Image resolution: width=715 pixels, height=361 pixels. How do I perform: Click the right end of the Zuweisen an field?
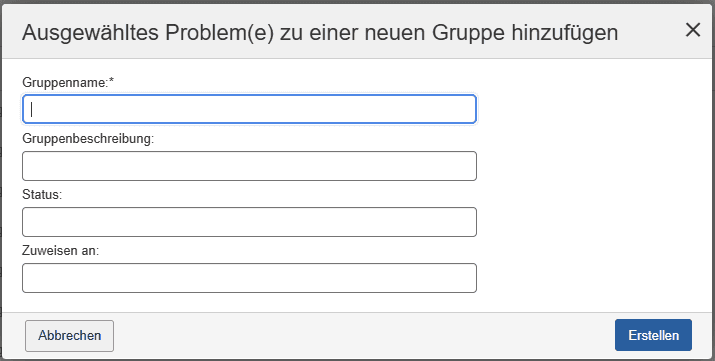(x=465, y=278)
